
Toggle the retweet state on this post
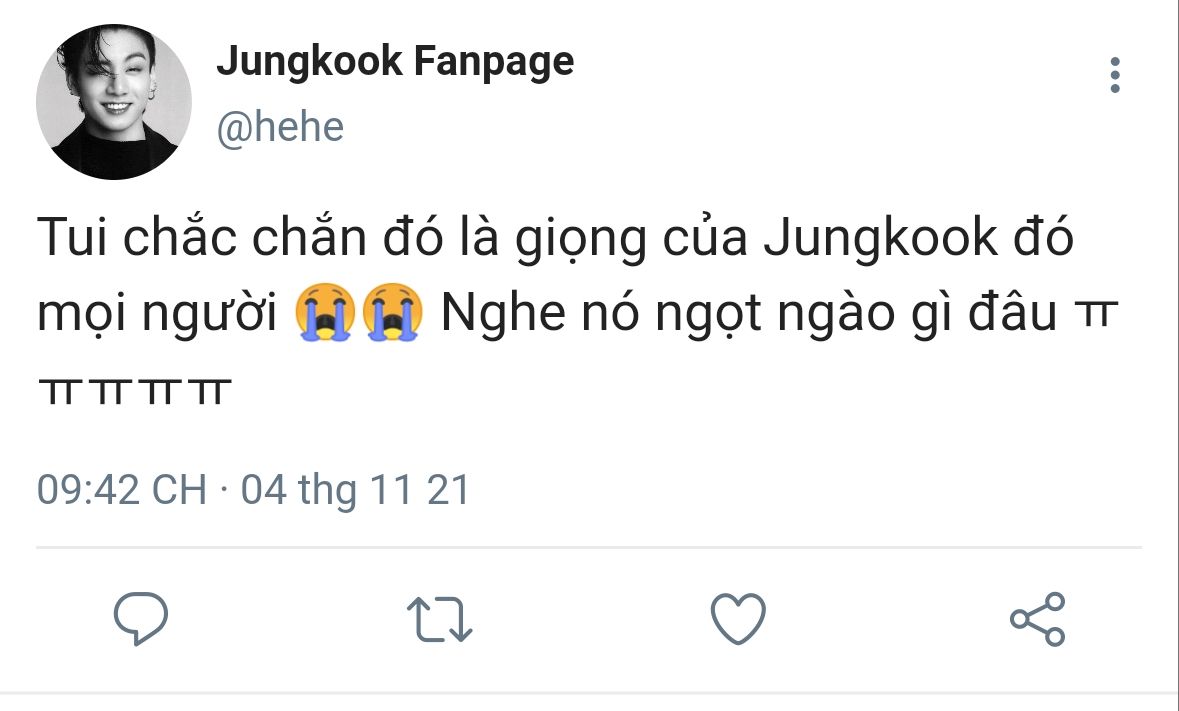pos(439,619)
